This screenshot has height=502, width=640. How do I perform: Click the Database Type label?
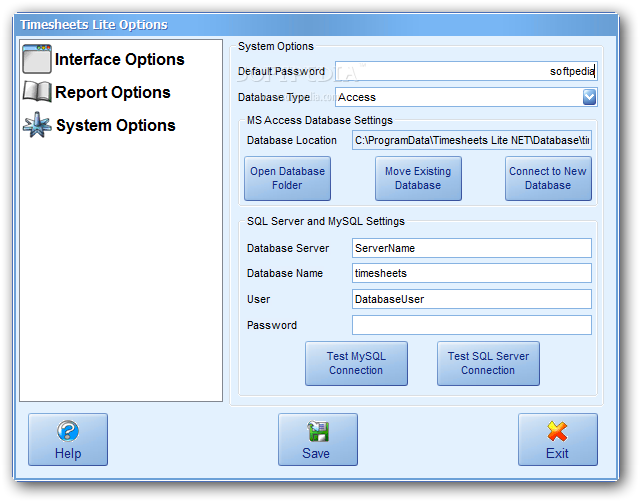pyautogui.click(x=273, y=97)
